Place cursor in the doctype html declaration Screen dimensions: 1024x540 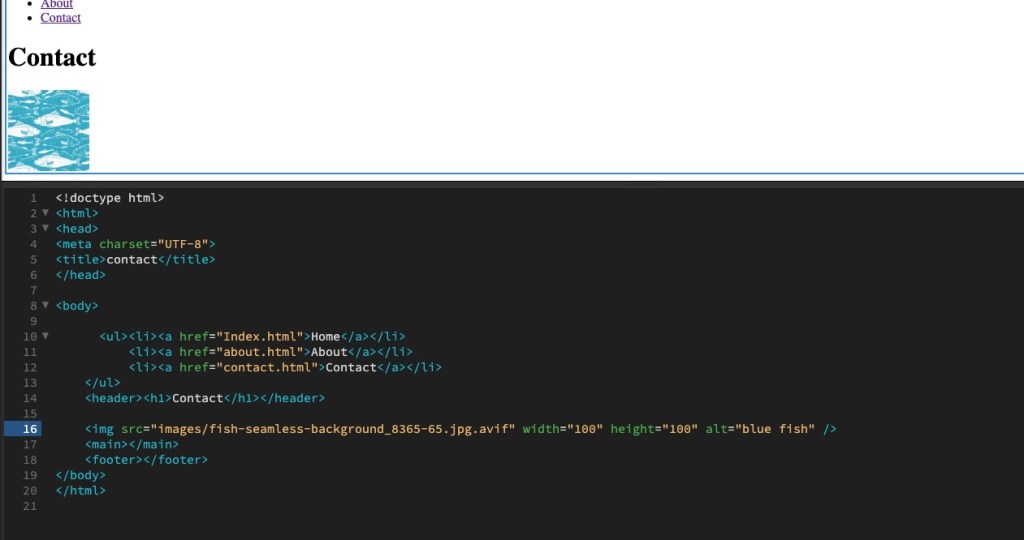[x=110, y=198]
